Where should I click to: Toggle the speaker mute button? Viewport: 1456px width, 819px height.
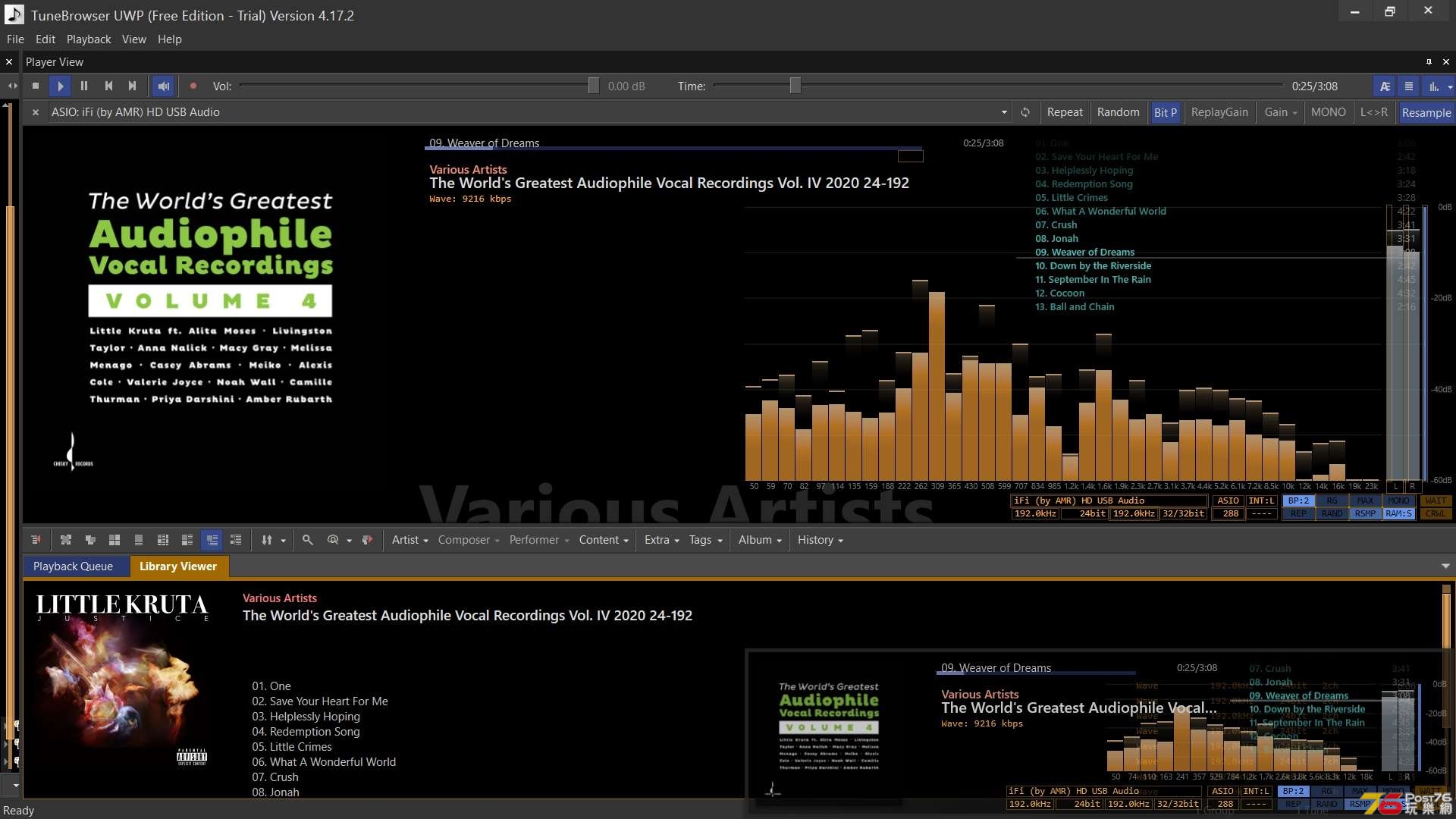(163, 86)
